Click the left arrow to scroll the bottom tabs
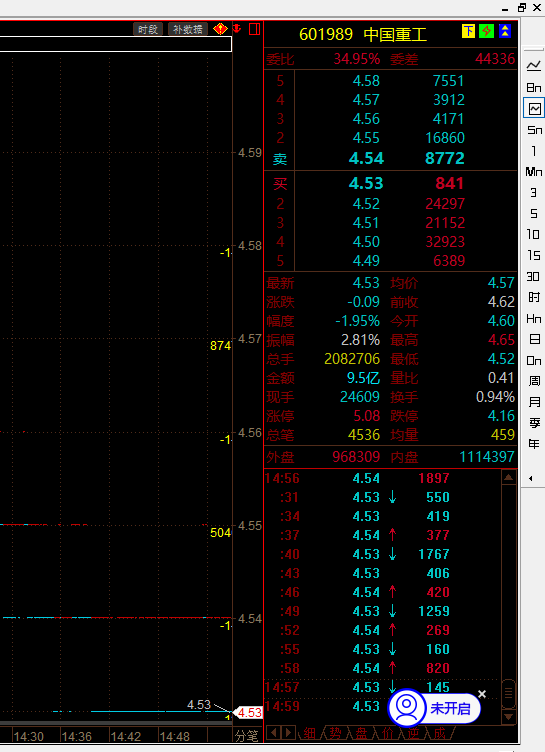 click(273, 733)
